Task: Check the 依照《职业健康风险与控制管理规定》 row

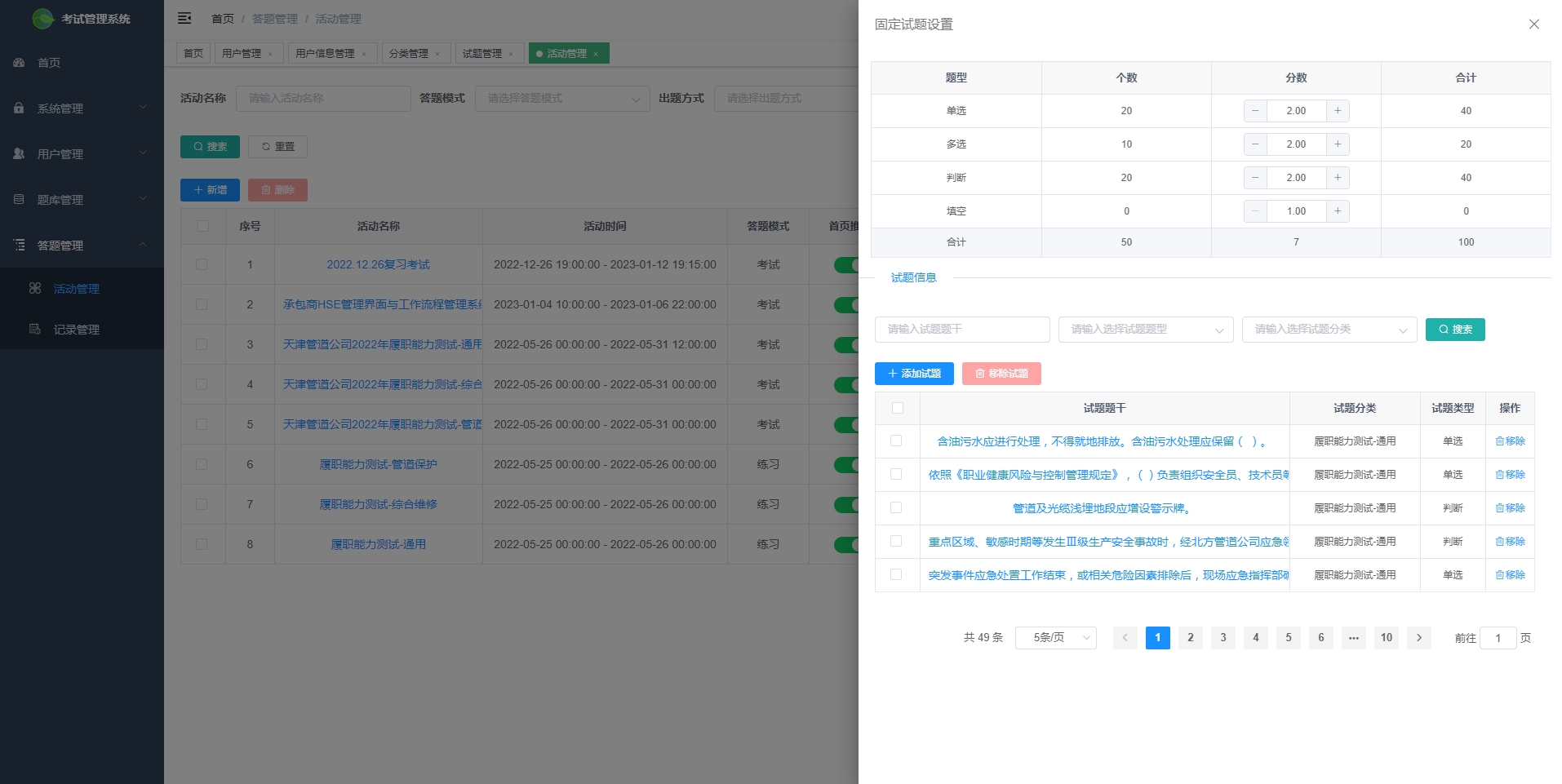Action: point(896,474)
